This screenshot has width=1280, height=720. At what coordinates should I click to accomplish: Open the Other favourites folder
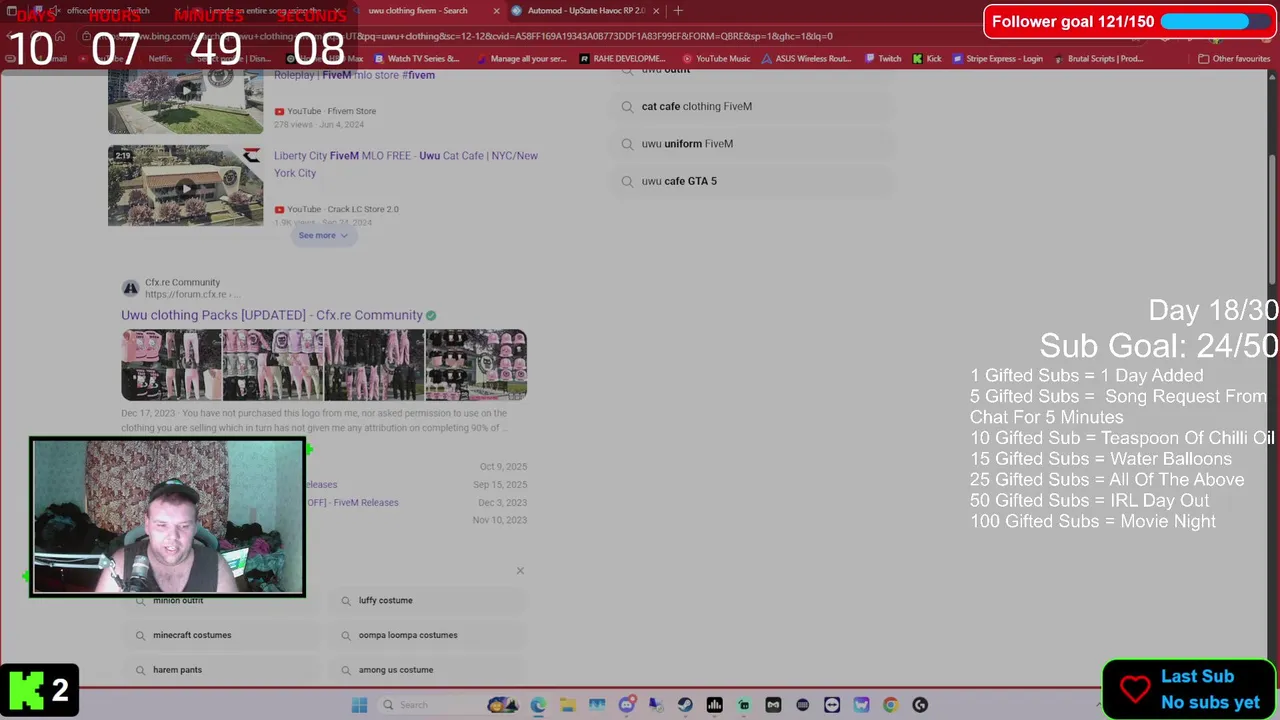click(1234, 58)
